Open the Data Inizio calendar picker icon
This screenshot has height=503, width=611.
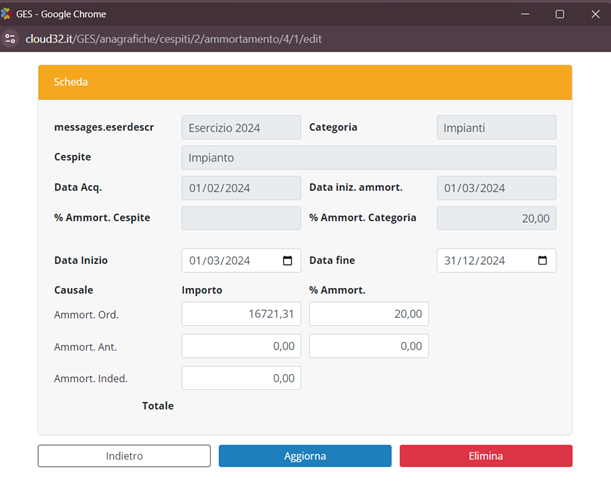[288, 261]
